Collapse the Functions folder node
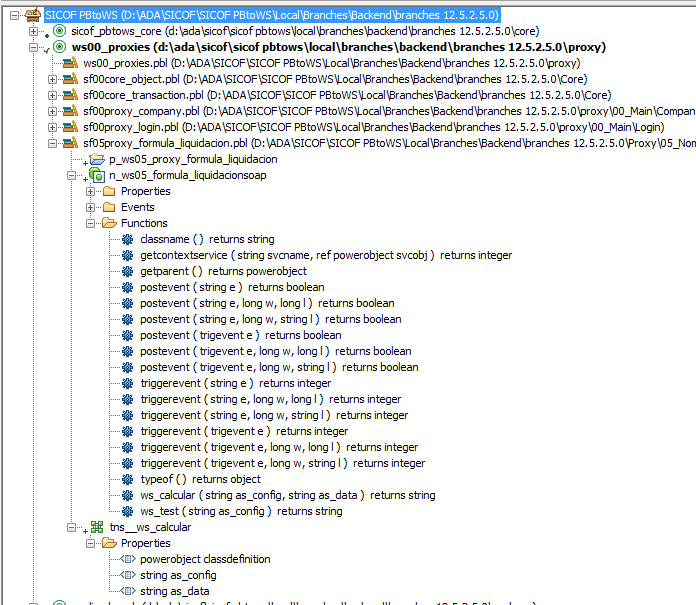This screenshot has width=696, height=605. 90,223
